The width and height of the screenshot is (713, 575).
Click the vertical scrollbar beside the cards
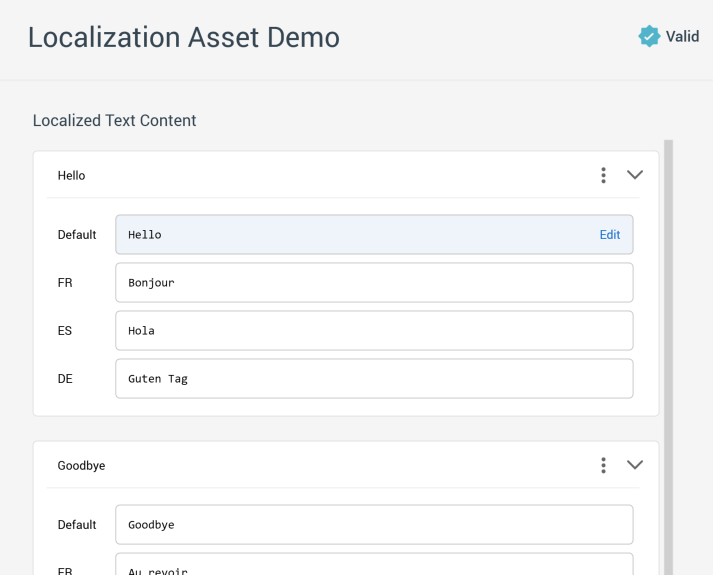668,350
